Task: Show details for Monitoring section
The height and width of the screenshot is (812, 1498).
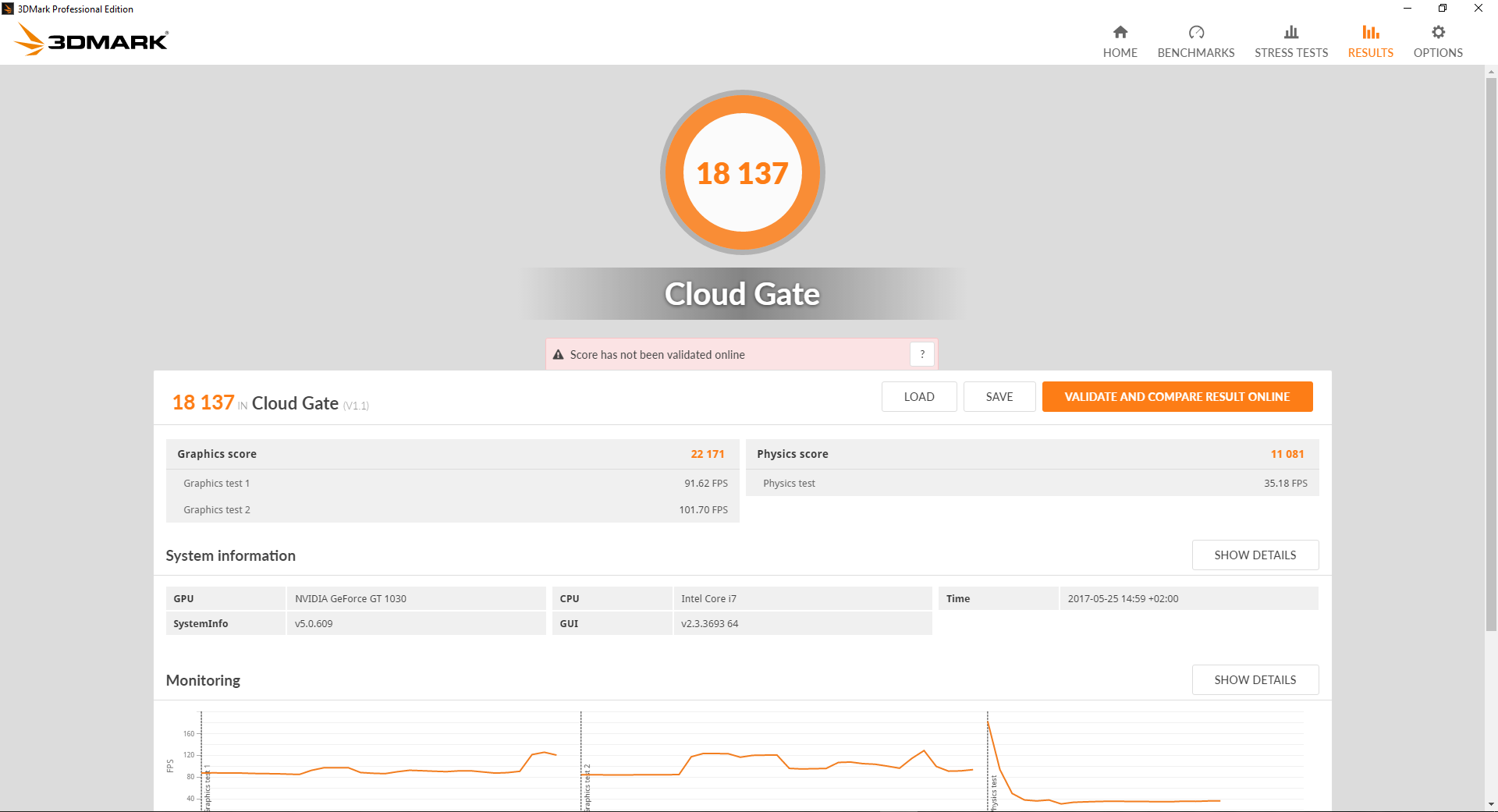Action: coord(1255,680)
